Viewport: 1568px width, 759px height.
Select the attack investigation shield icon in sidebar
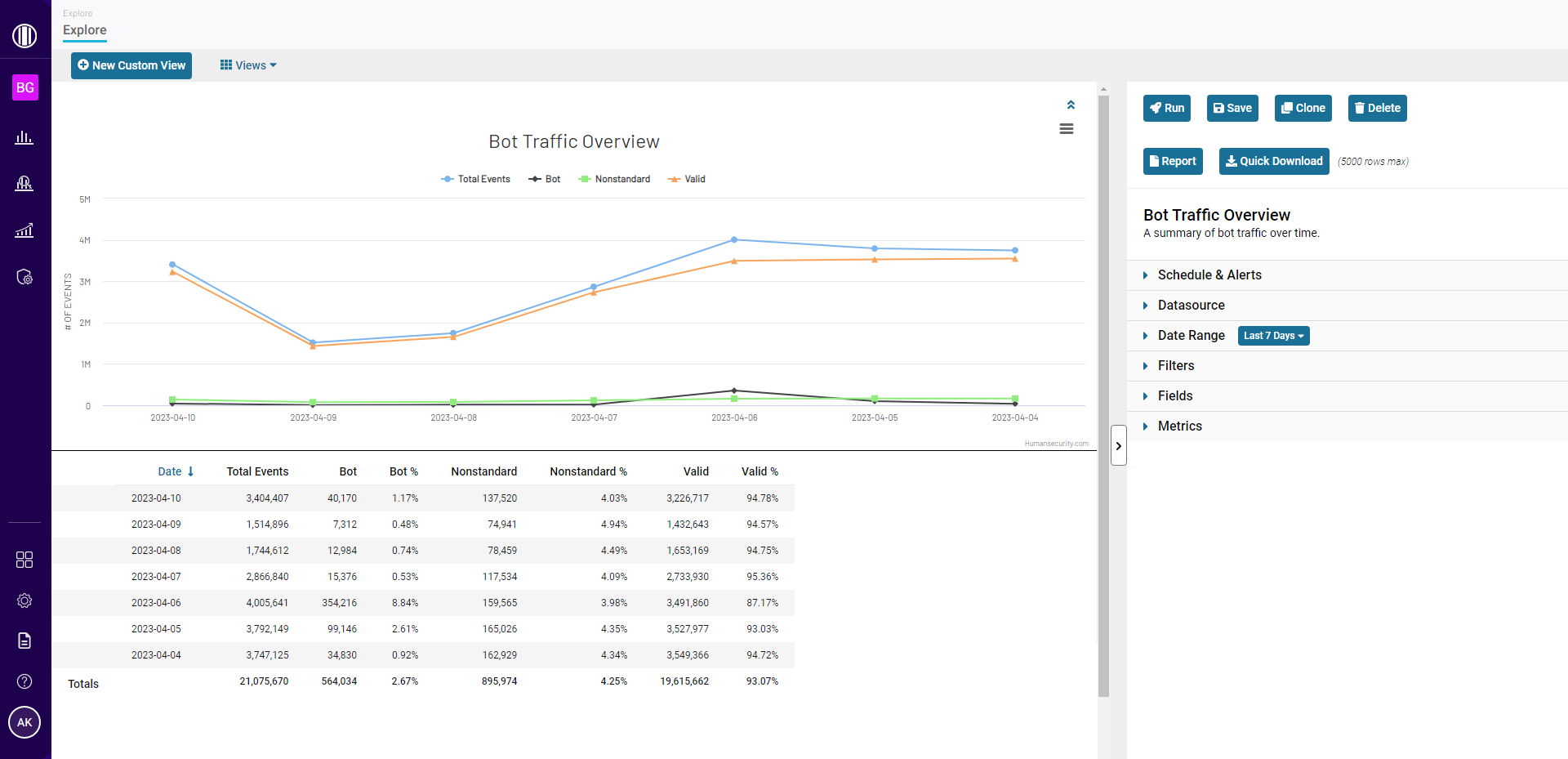[x=24, y=184]
